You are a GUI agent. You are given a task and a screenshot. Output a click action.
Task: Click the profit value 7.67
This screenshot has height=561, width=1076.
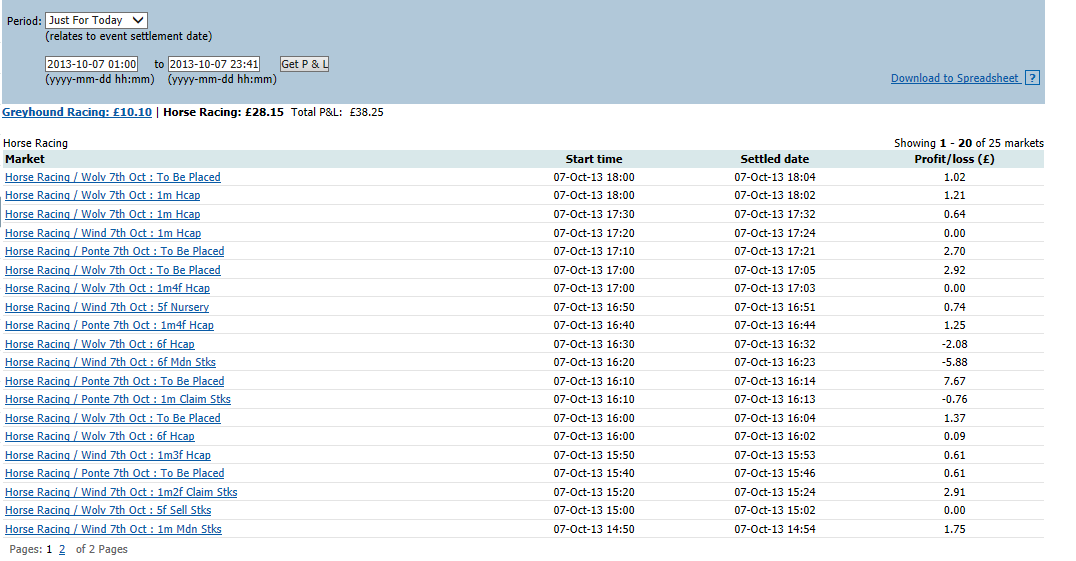[955, 381]
